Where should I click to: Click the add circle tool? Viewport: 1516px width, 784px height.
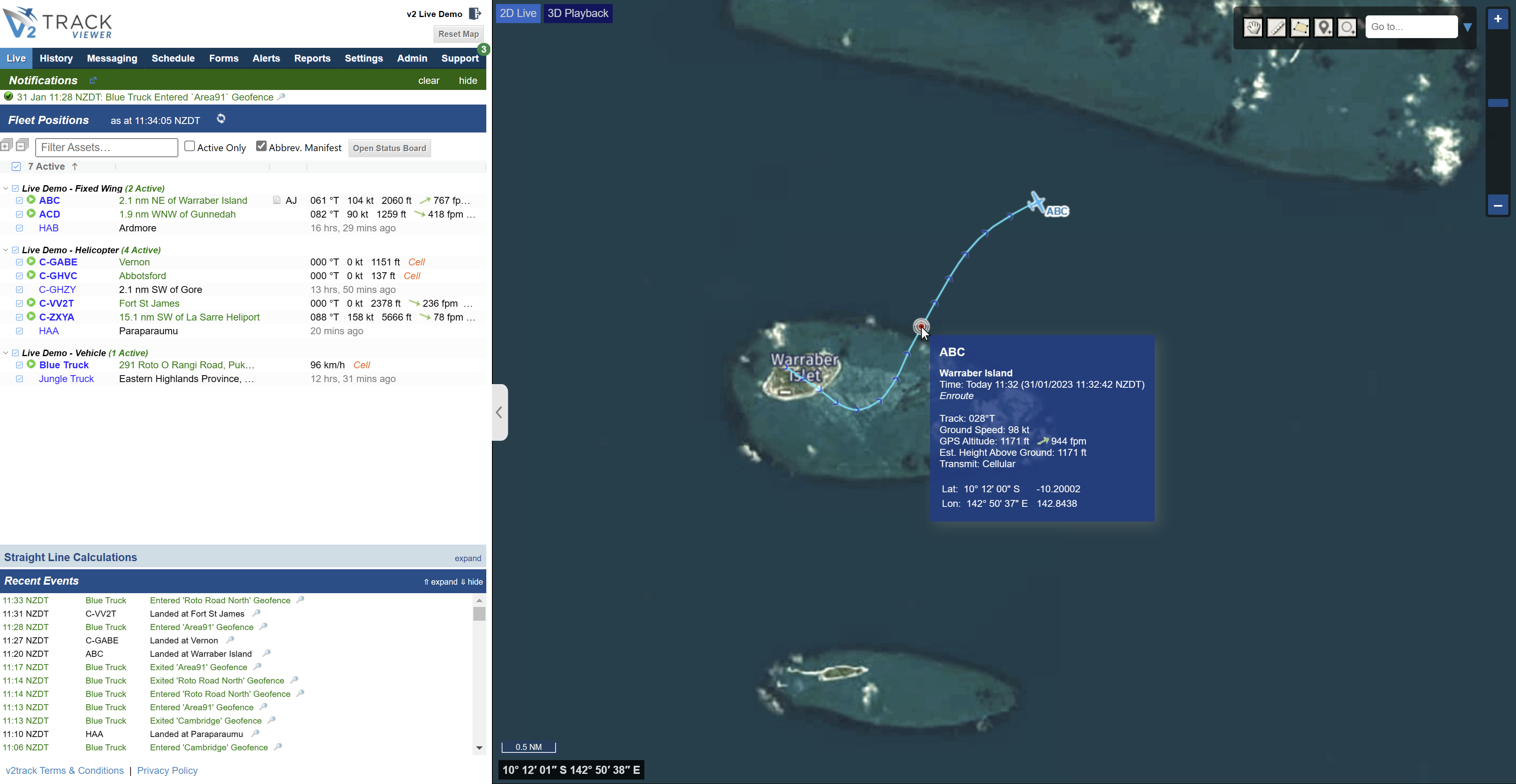pos(1347,27)
